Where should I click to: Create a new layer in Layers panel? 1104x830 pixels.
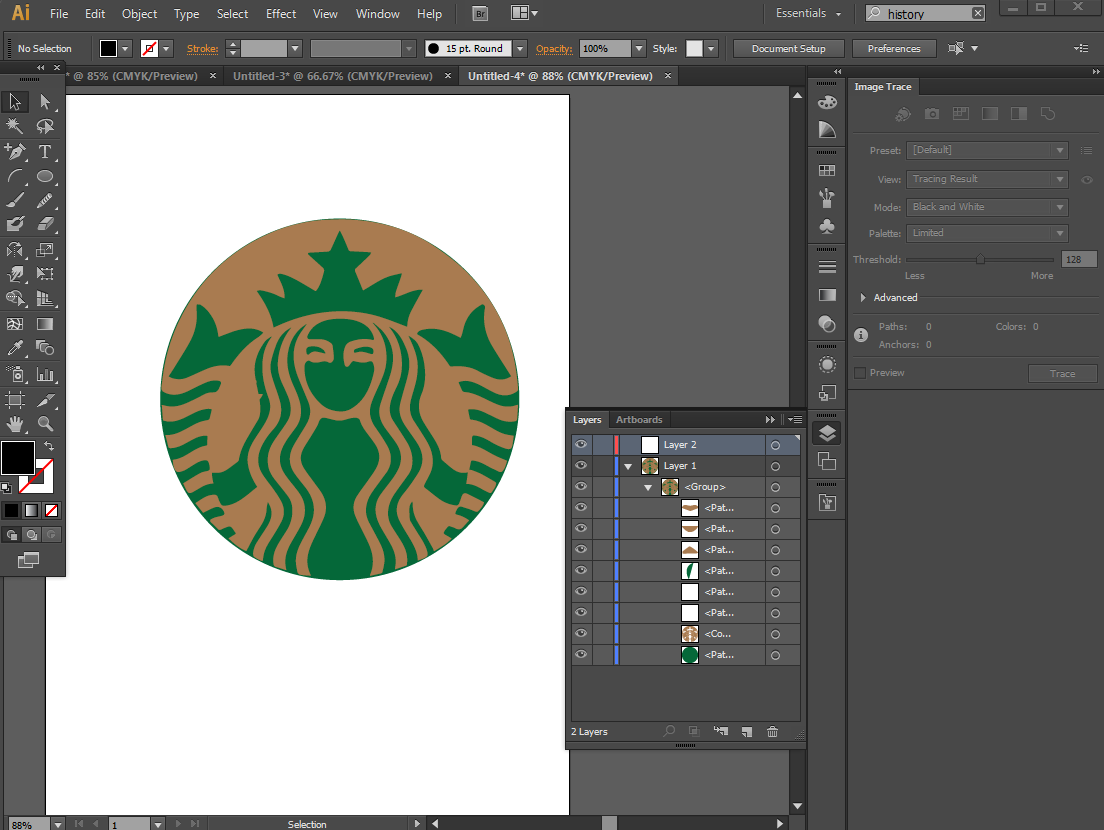tap(746, 731)
